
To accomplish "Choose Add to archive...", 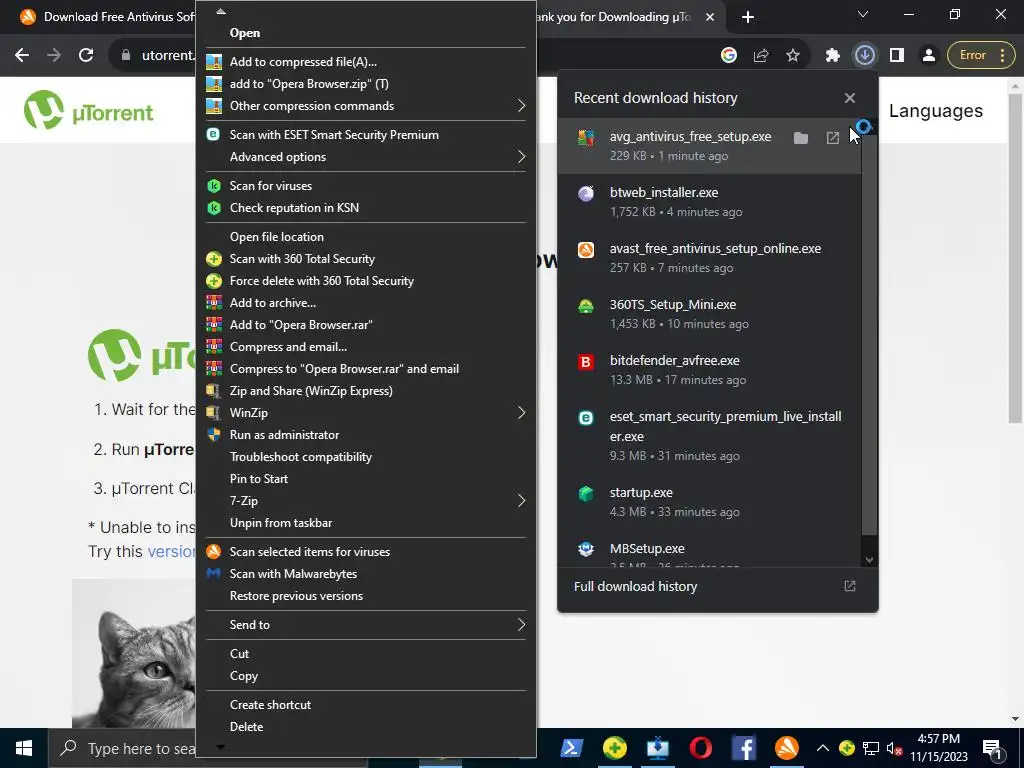I will point(366,303).
